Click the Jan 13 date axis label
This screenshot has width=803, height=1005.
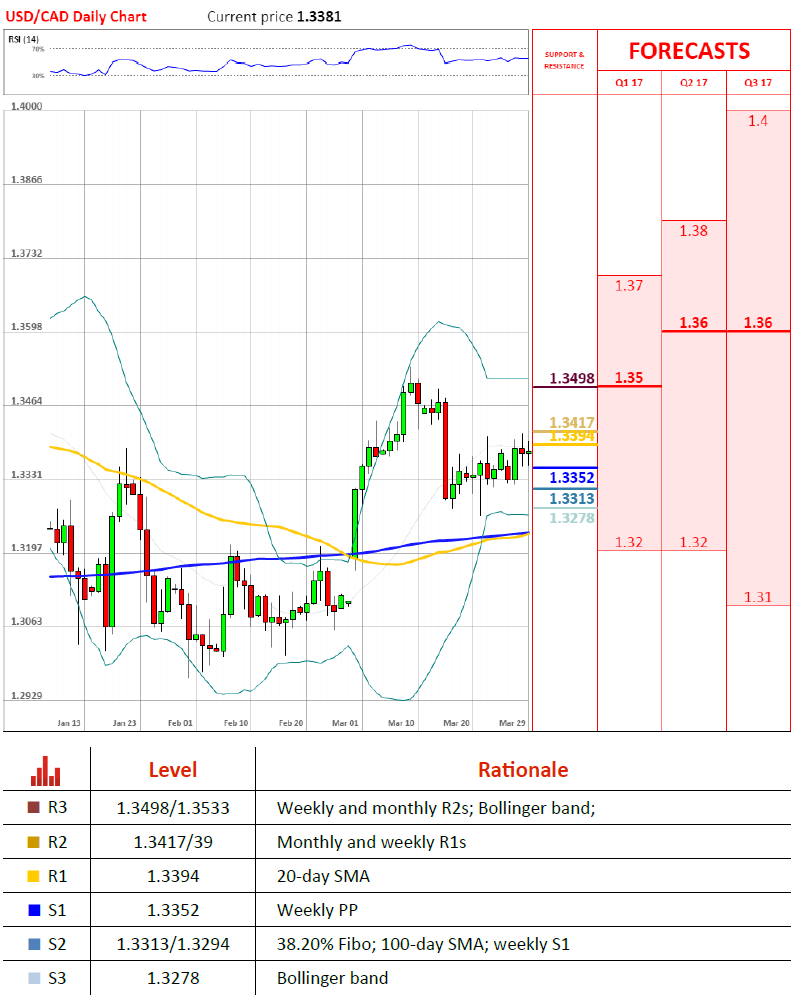tap(69, 723)
